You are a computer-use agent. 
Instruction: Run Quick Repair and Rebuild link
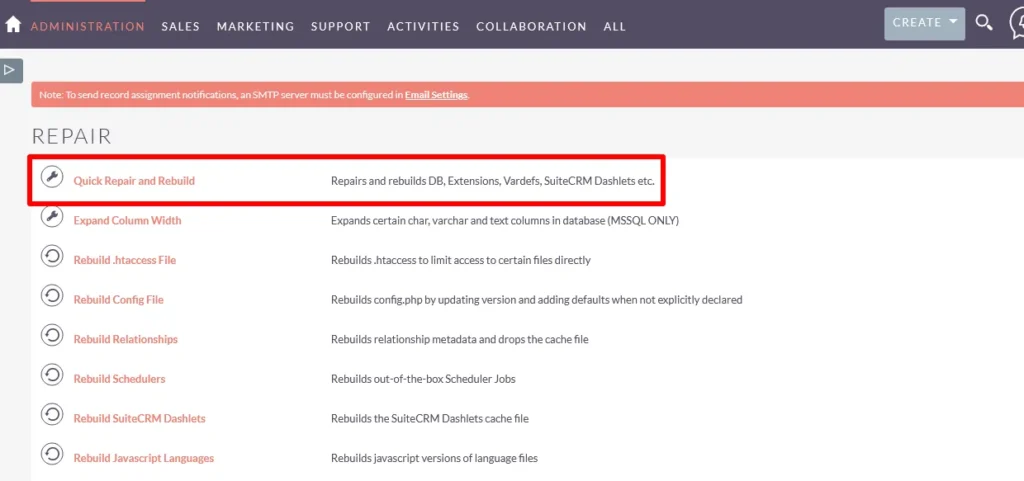click(134, 181)
